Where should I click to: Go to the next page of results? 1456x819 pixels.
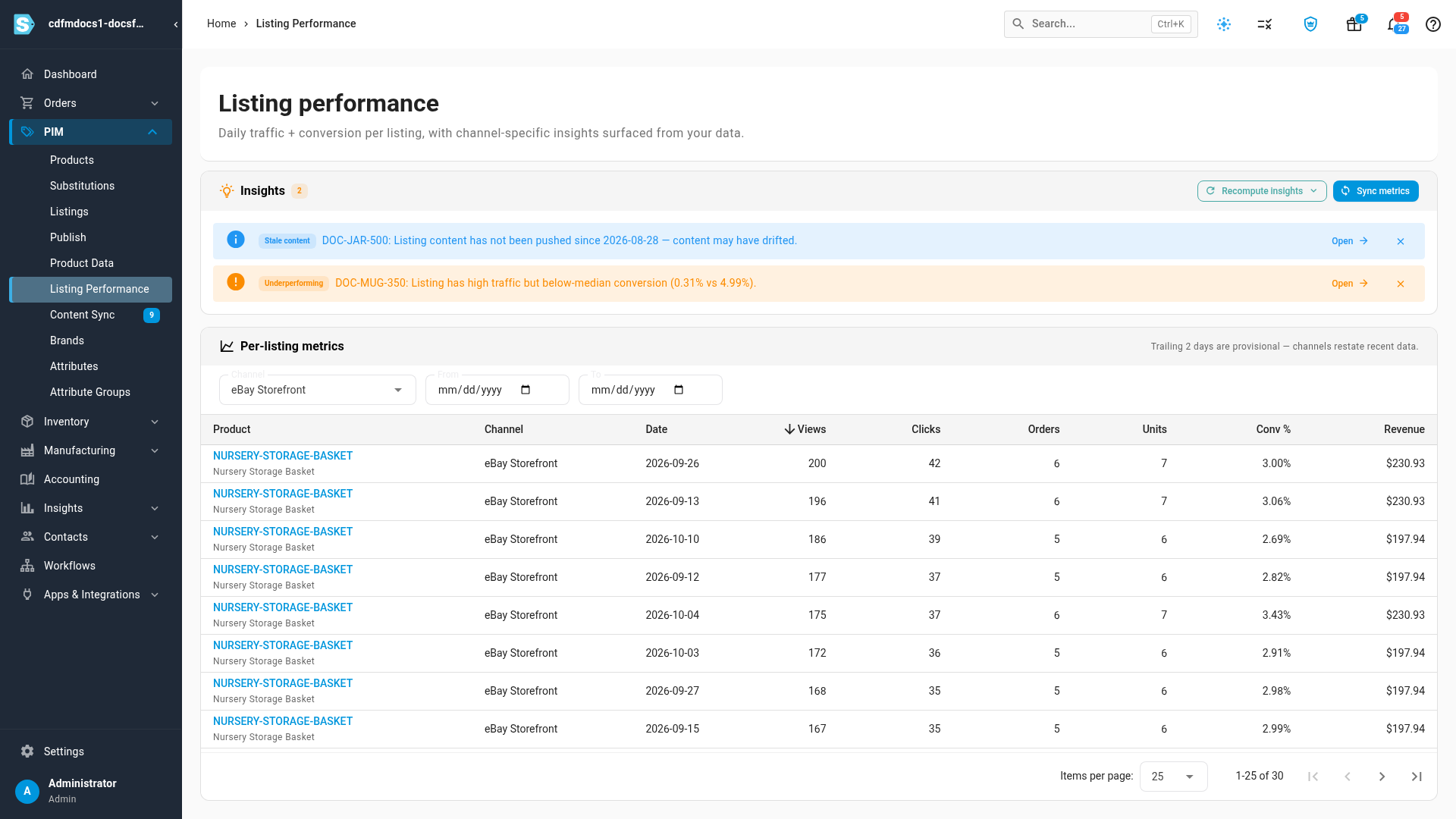[1382, 777]
